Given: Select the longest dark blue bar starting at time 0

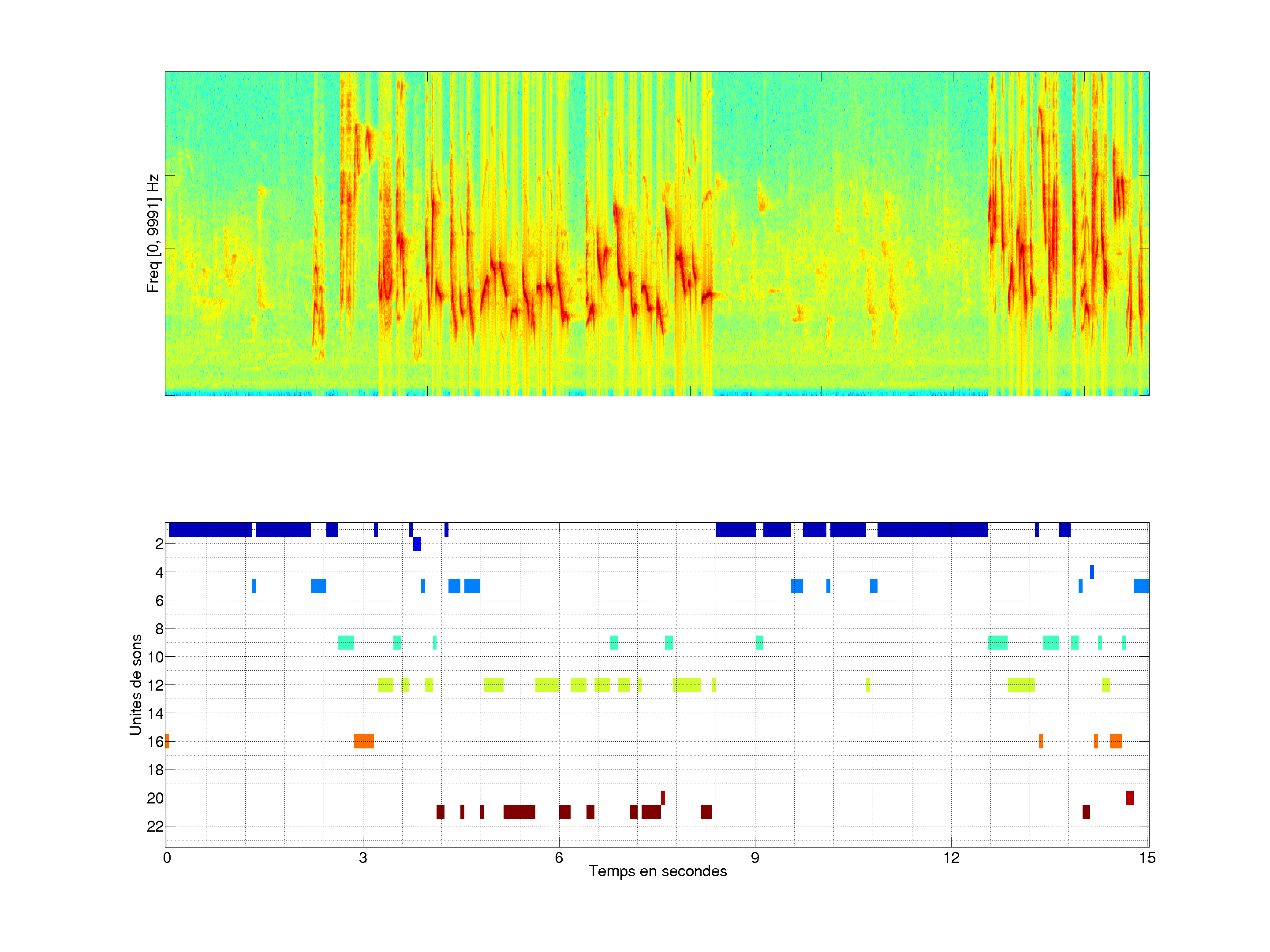Looking at the screenshot, I should pos(210,530).
